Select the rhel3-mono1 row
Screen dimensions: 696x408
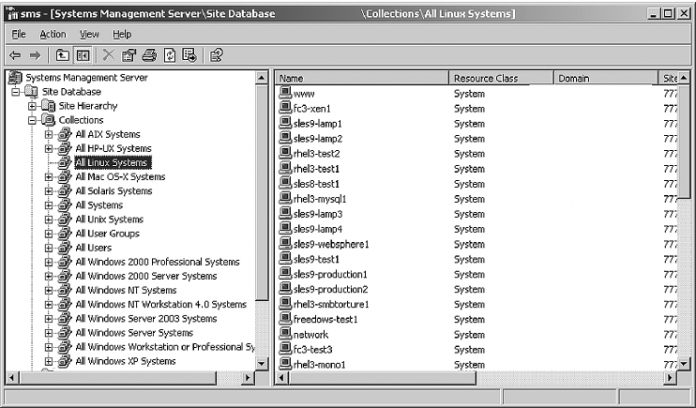coord(476,364)
